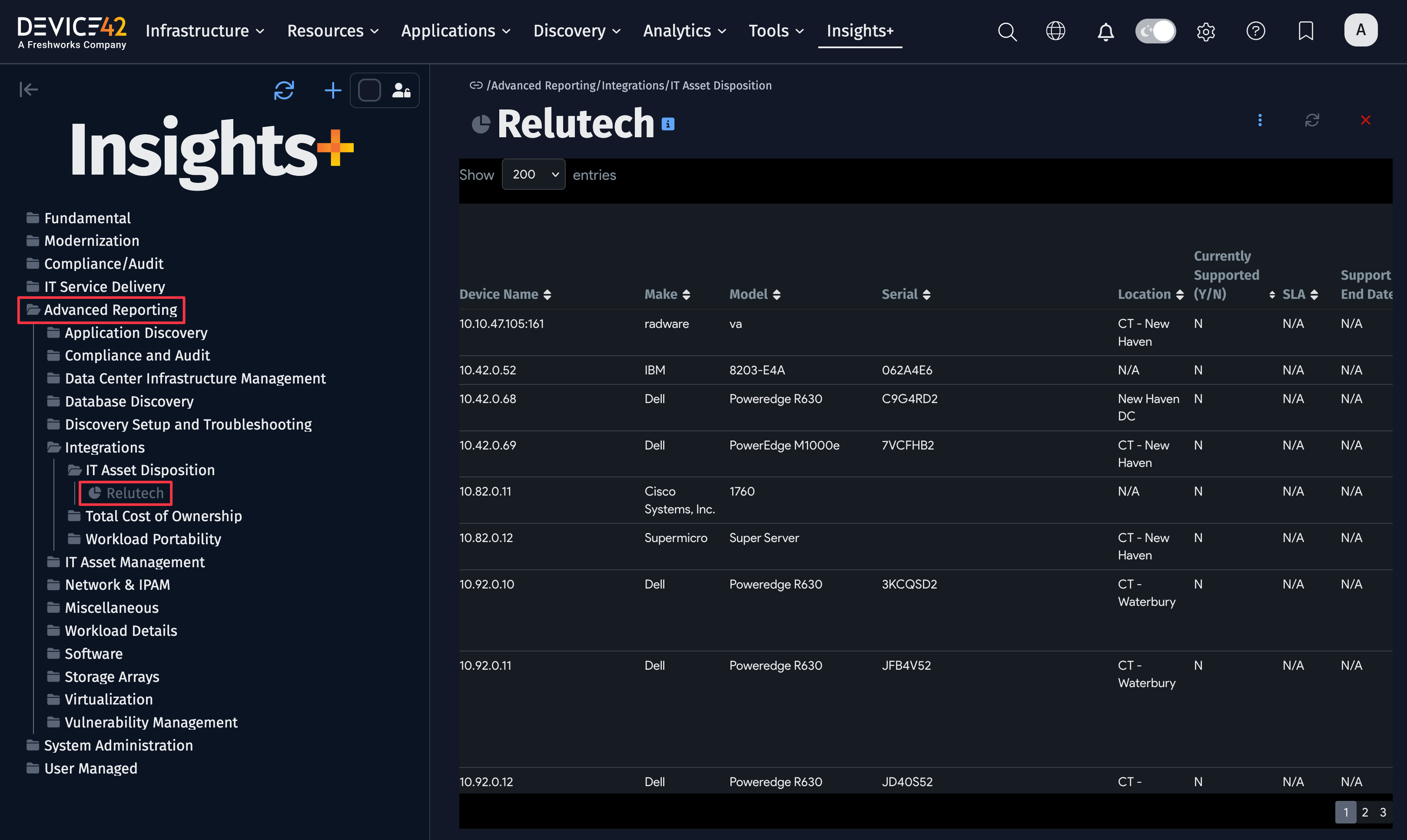Open the bookmarks icon in the top bar
This screenshot has width=1407, height=840.
[x=1305, y=31]
